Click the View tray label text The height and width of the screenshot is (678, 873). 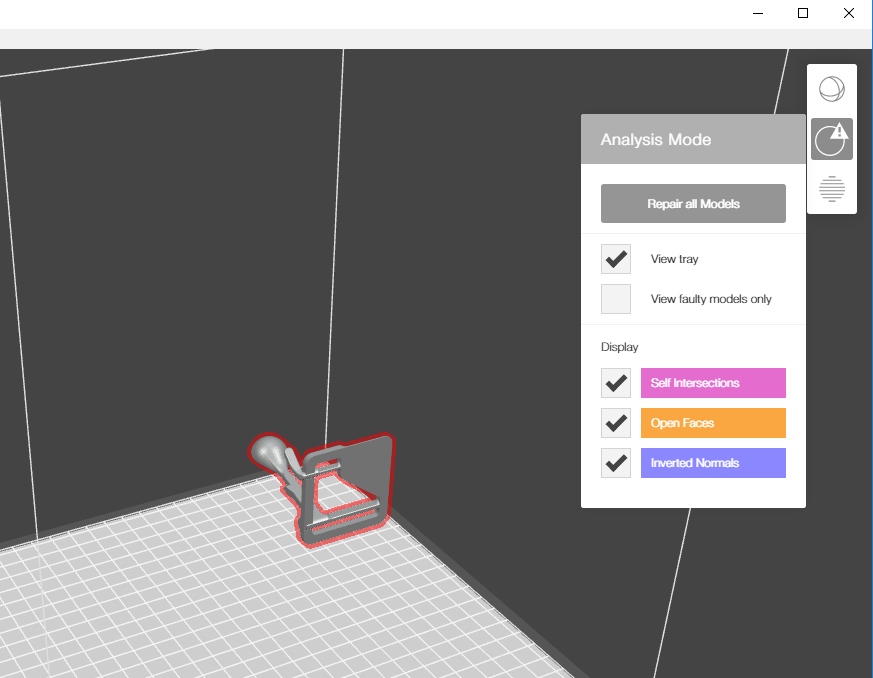pyautogui.click(x=674, y=259)
